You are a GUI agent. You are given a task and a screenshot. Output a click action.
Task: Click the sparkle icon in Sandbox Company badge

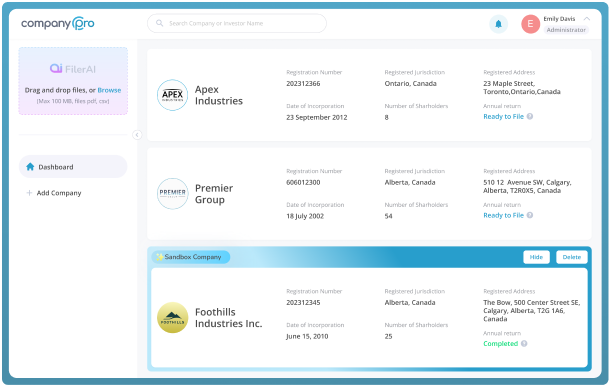pyautogui.click(x=159, y=257)
